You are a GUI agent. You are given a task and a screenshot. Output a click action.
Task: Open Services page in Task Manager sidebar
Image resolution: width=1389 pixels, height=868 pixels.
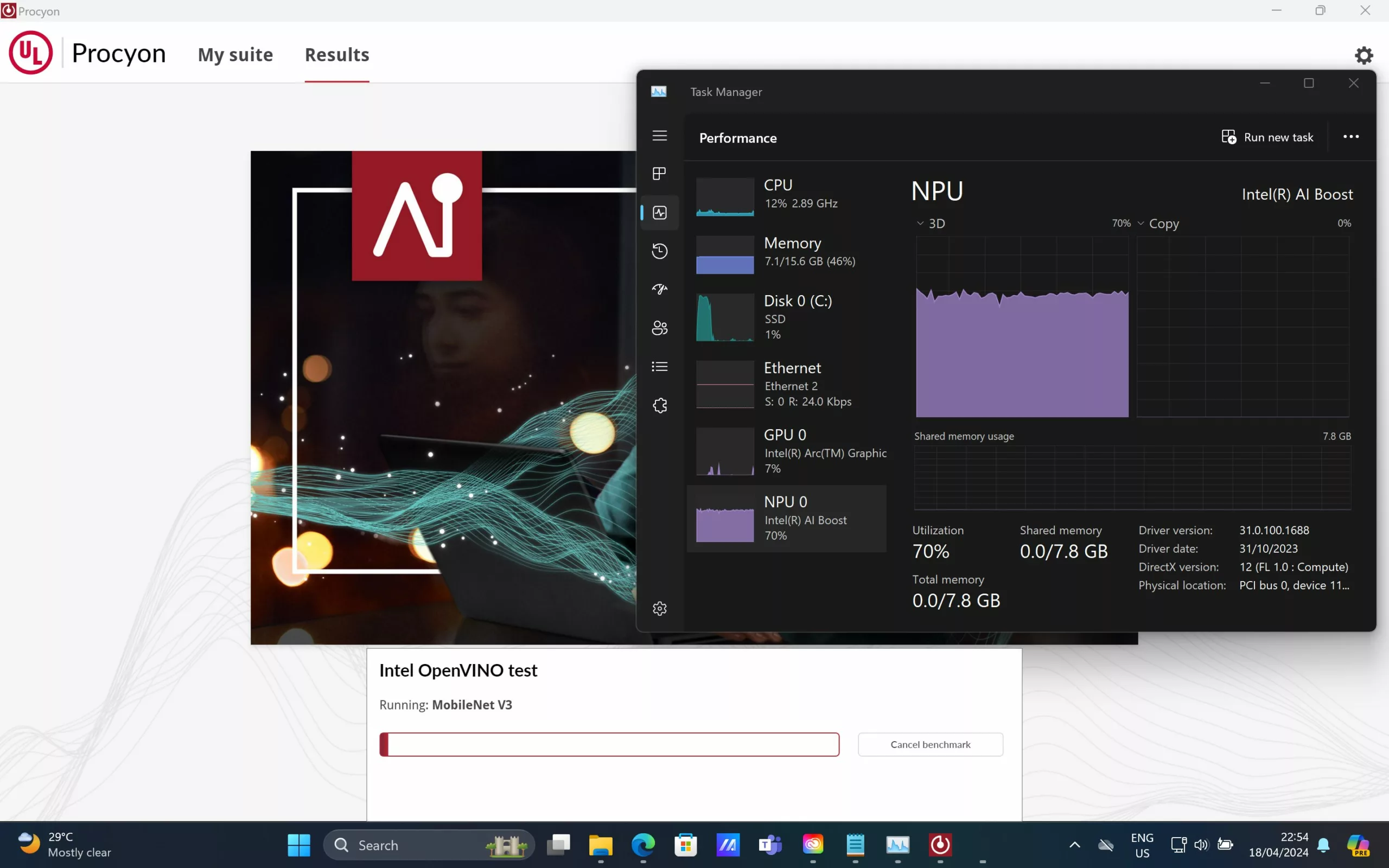pos(659,405)
